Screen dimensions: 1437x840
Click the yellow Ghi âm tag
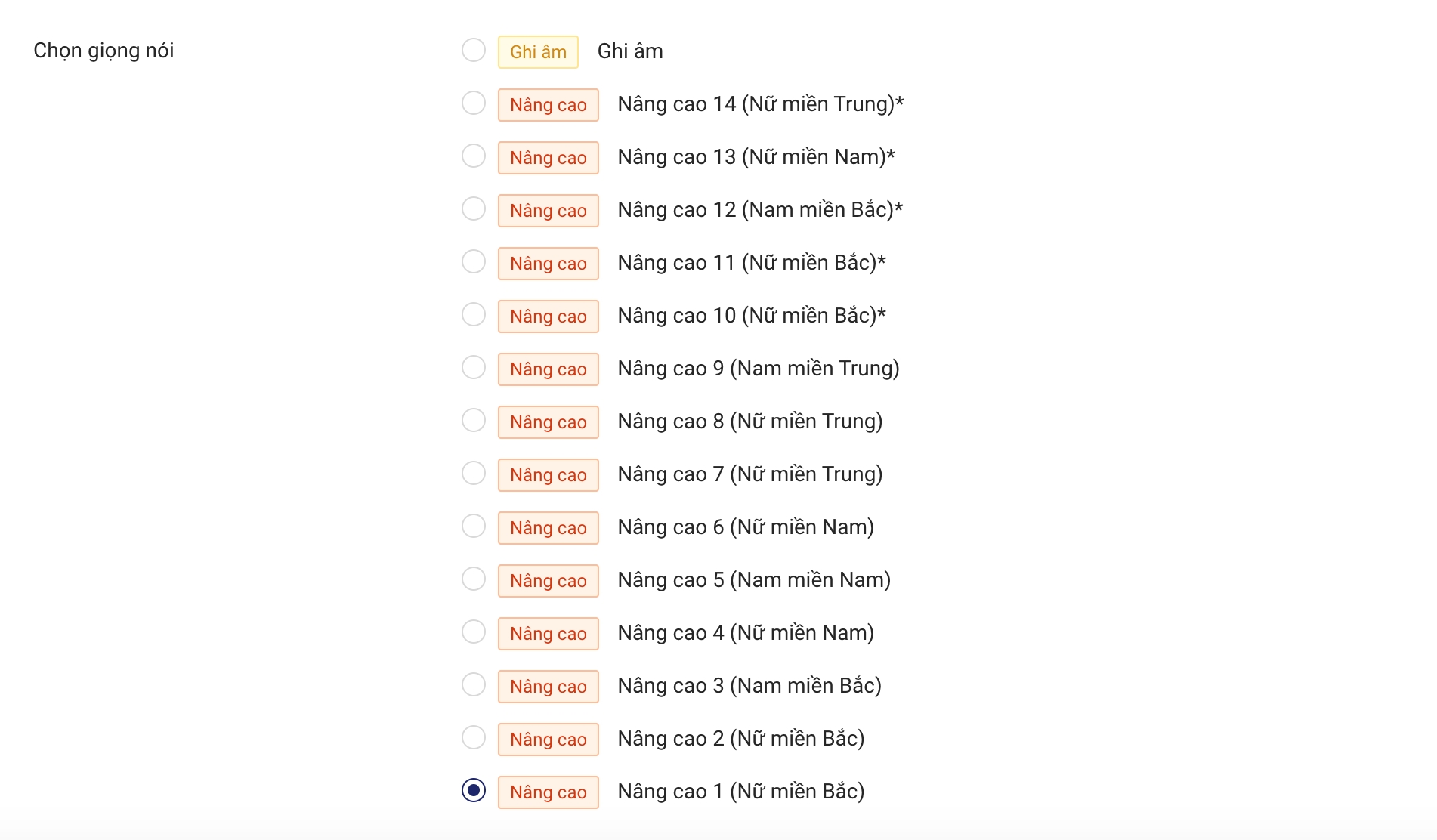coord(538,52)
